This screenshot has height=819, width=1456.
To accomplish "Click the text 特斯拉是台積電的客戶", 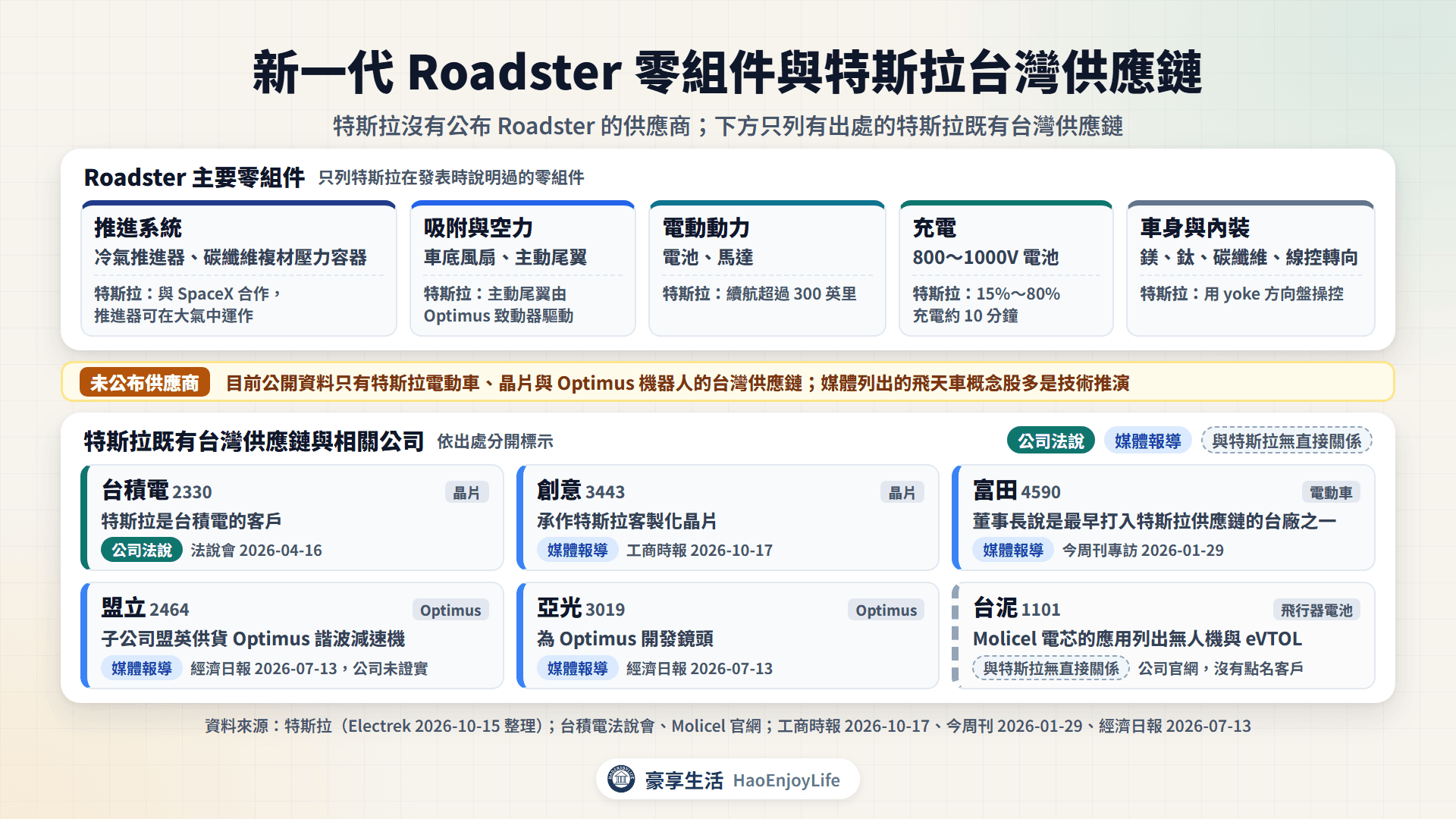I will click(192, 521).
